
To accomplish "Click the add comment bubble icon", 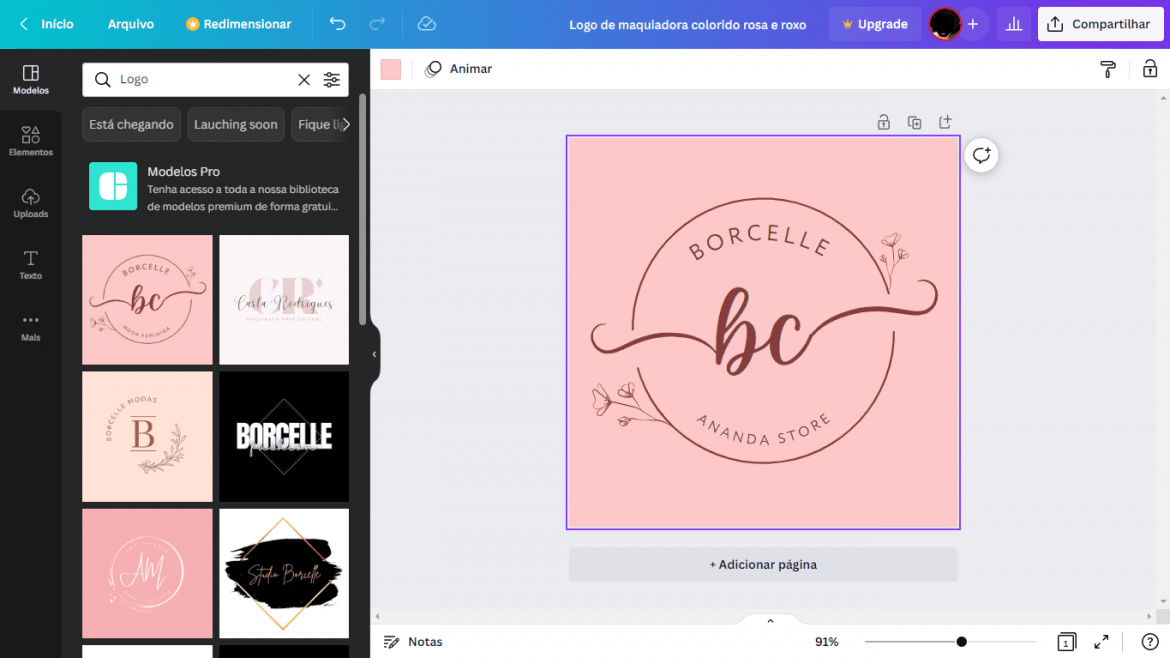I will coord(981,155).
